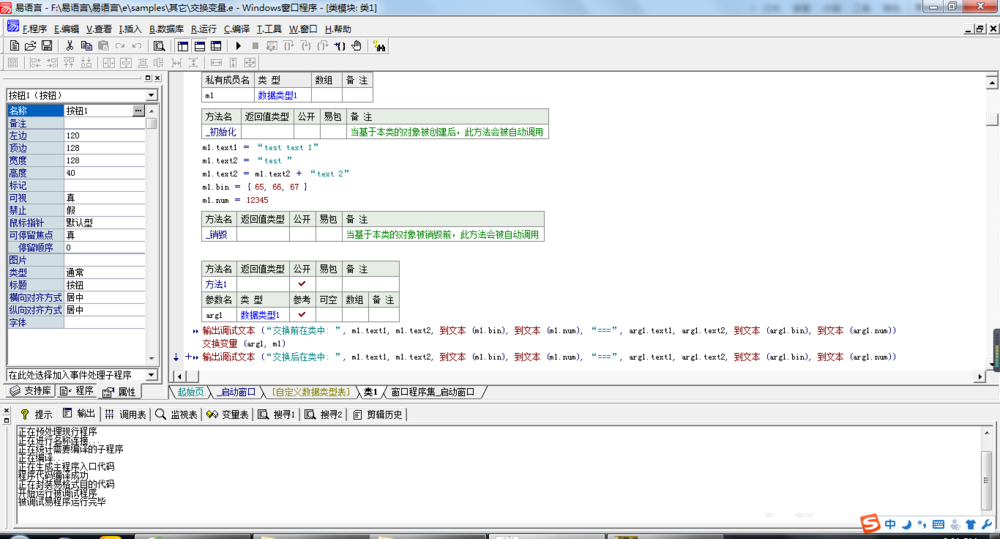This screenshot has width=1000, height=539.
Task: Toggle the combined panels layout icon
Action: [x=216, y=46]
